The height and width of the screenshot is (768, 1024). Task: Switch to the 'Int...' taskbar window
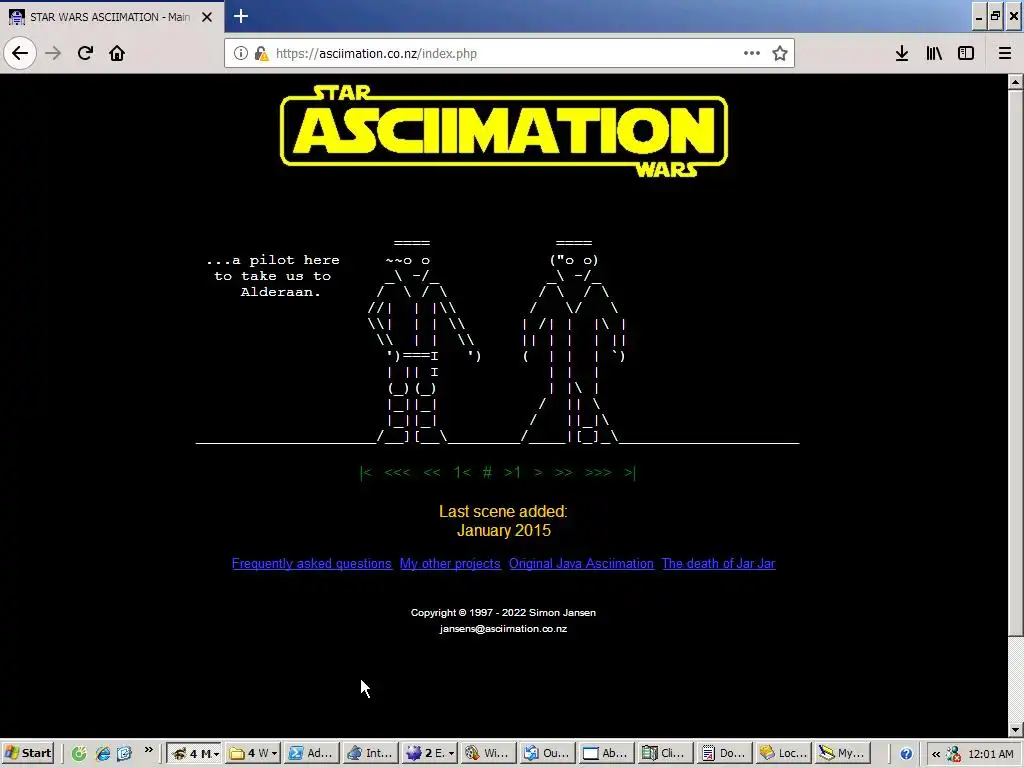[x=370, y=753]
